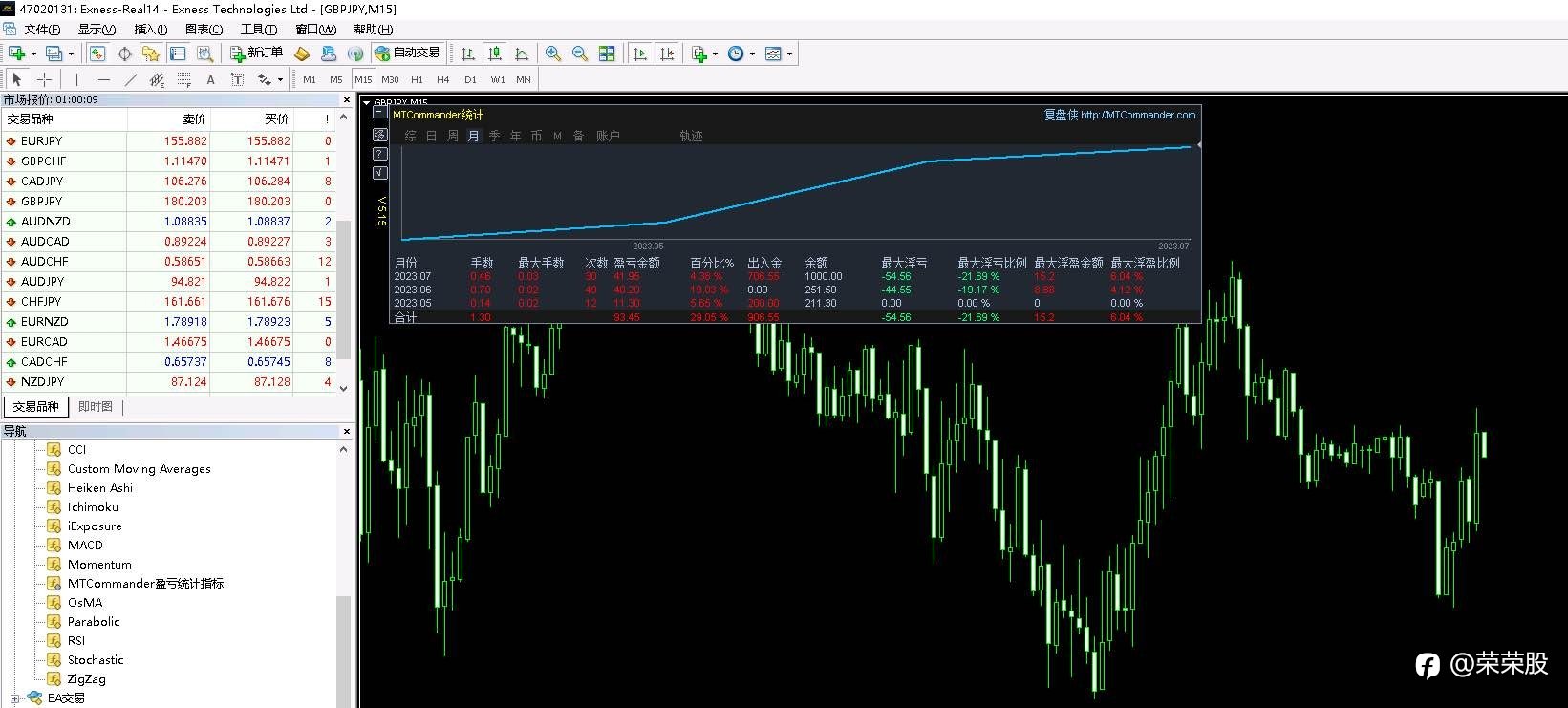Open the 图表(C) menu
The image size is (1568, 708).
204,30
